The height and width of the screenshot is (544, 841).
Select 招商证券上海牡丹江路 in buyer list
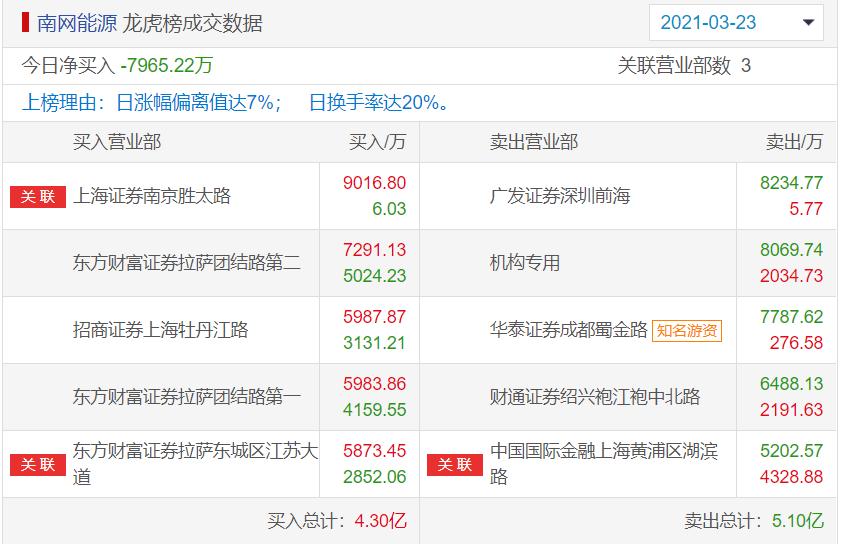(161, 330)
